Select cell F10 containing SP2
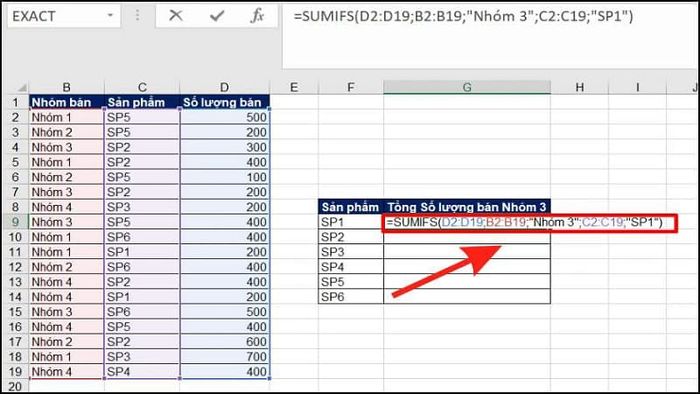Screen dimensions: 700x394 coord(351,237)
